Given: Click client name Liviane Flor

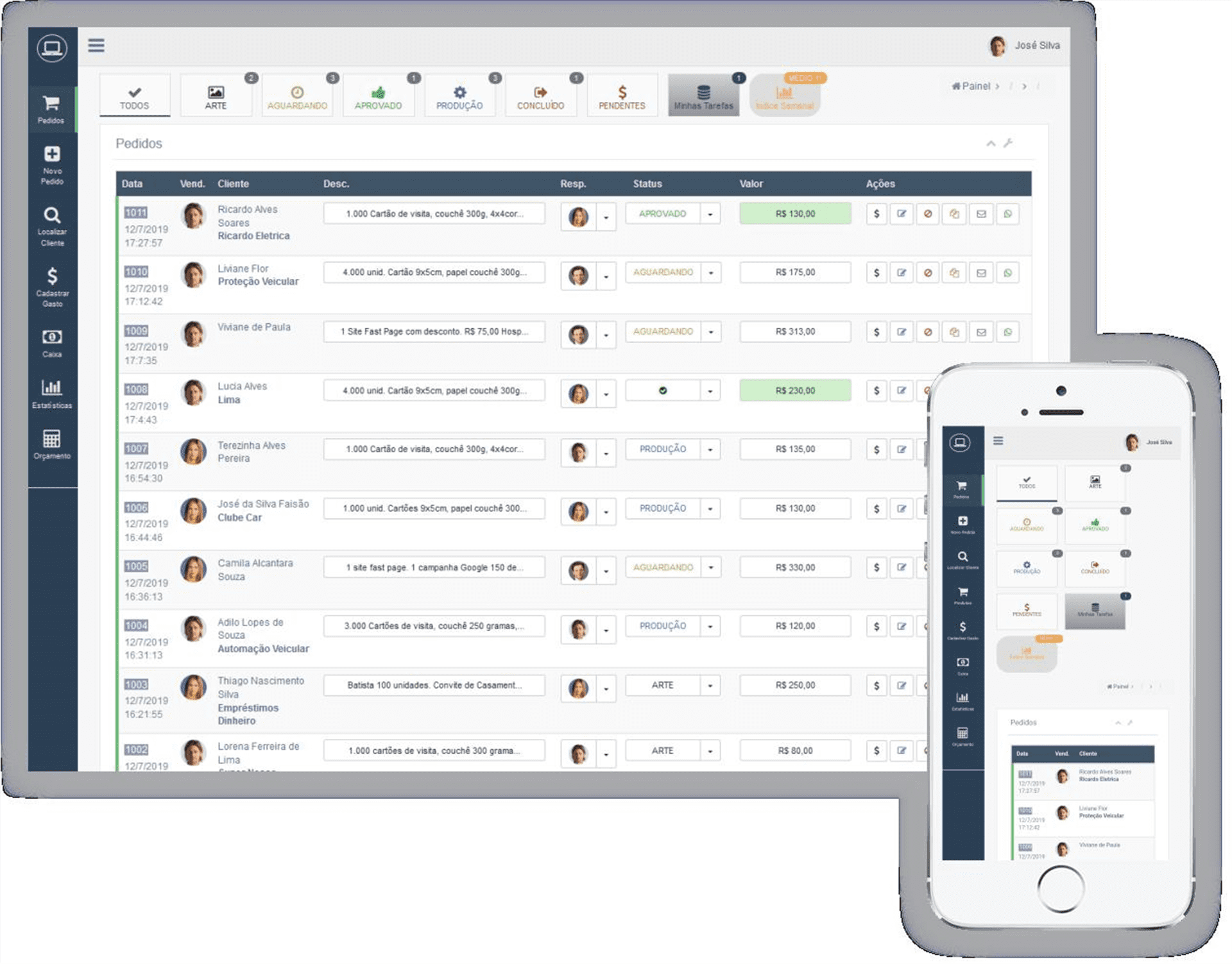Looking at the screenshot, I should coord(243,269).
